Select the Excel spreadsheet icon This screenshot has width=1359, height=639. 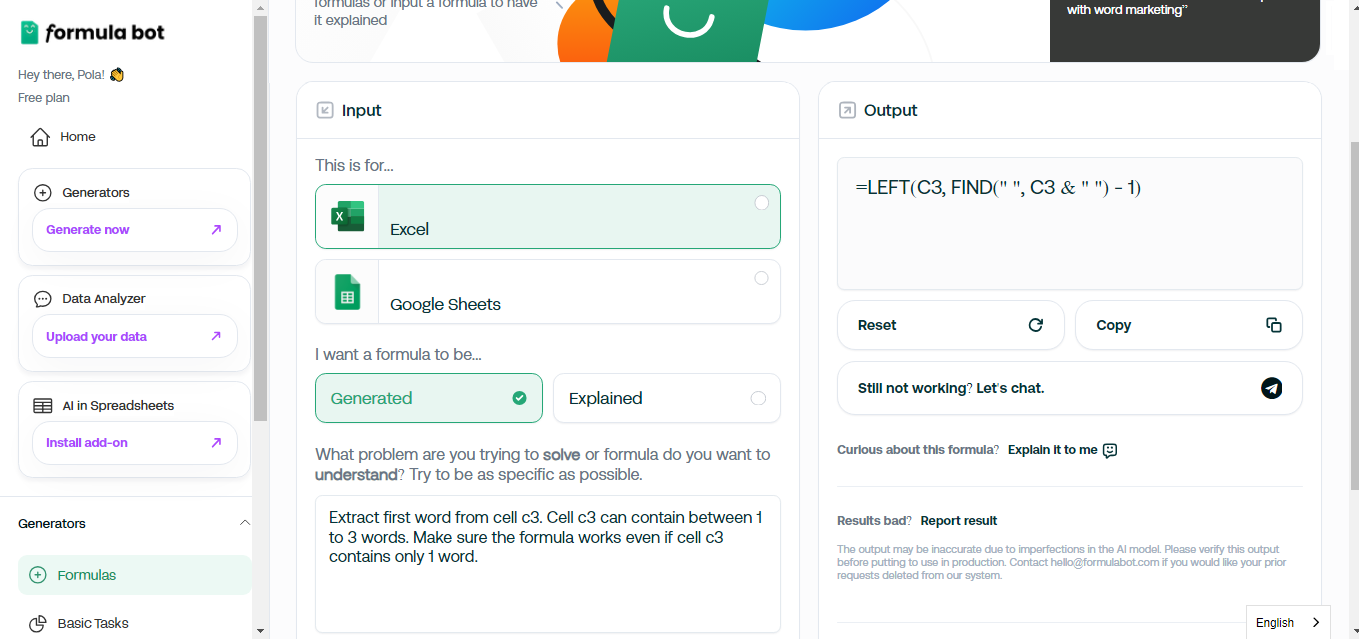[x=346, y=216]
